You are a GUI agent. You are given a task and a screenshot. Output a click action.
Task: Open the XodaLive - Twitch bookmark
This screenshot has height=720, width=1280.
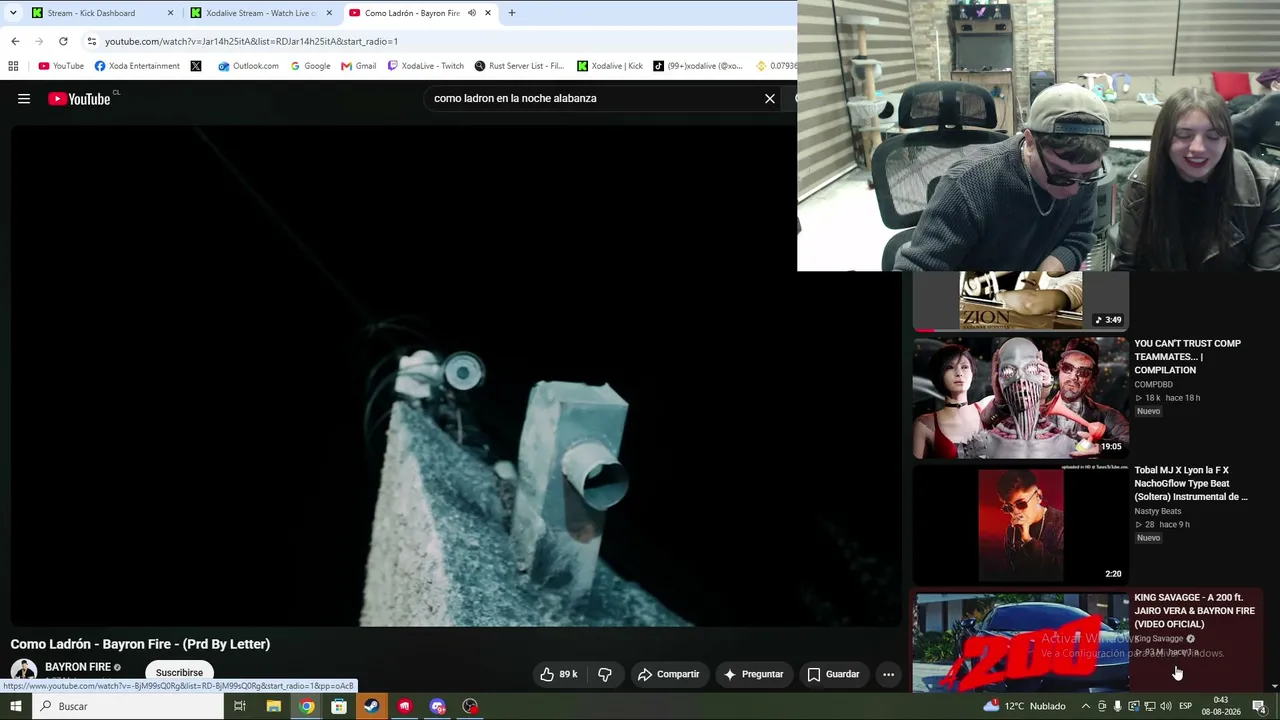click(426, 66)
